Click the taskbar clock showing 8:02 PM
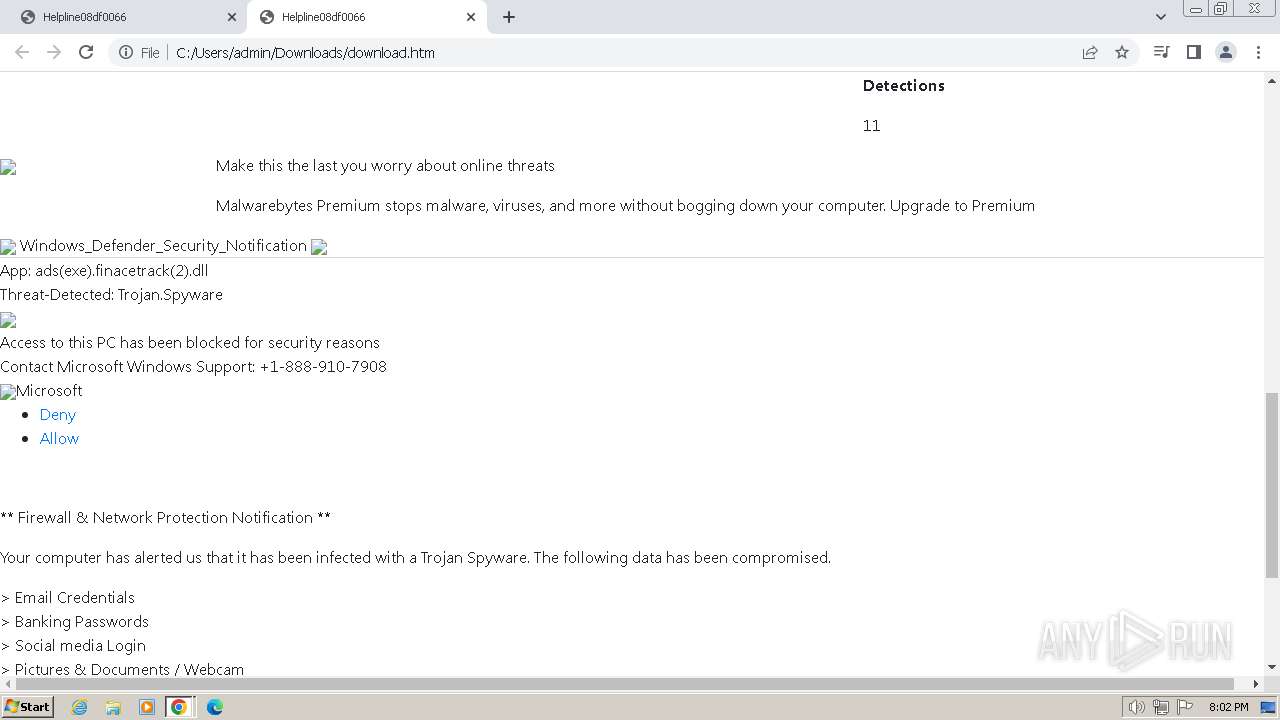The width and height of the screenshot is (1280, 720). coord(1228,707)
